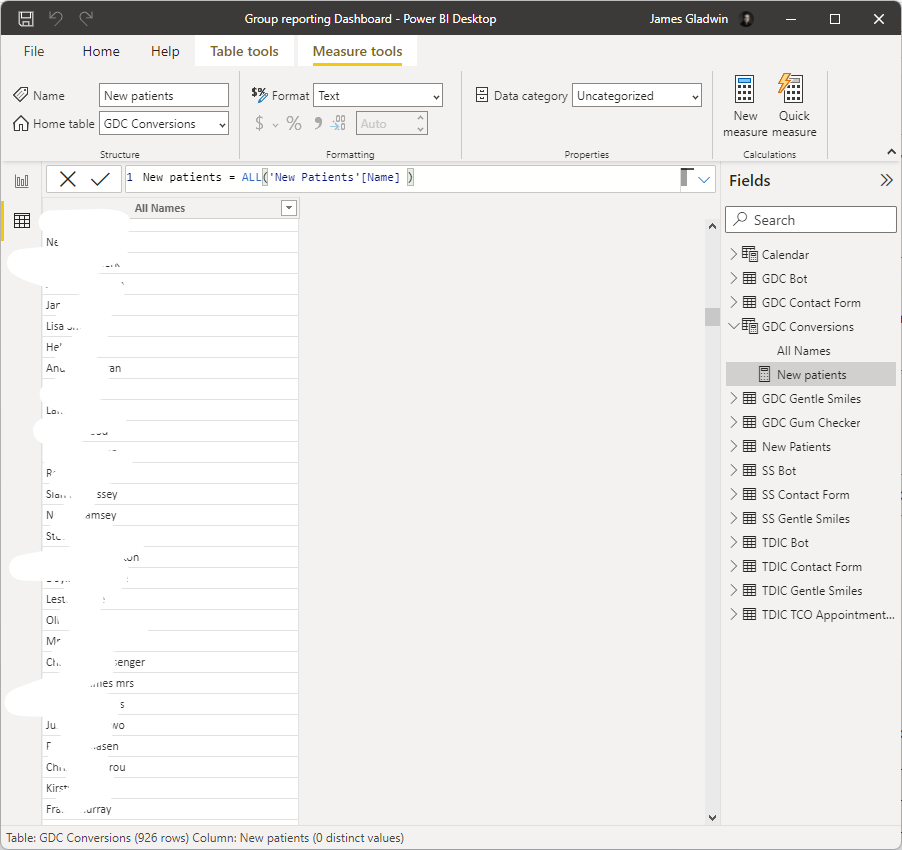Click the search magnifier icon
Screen dimensions: 902x850
[740, 219]
